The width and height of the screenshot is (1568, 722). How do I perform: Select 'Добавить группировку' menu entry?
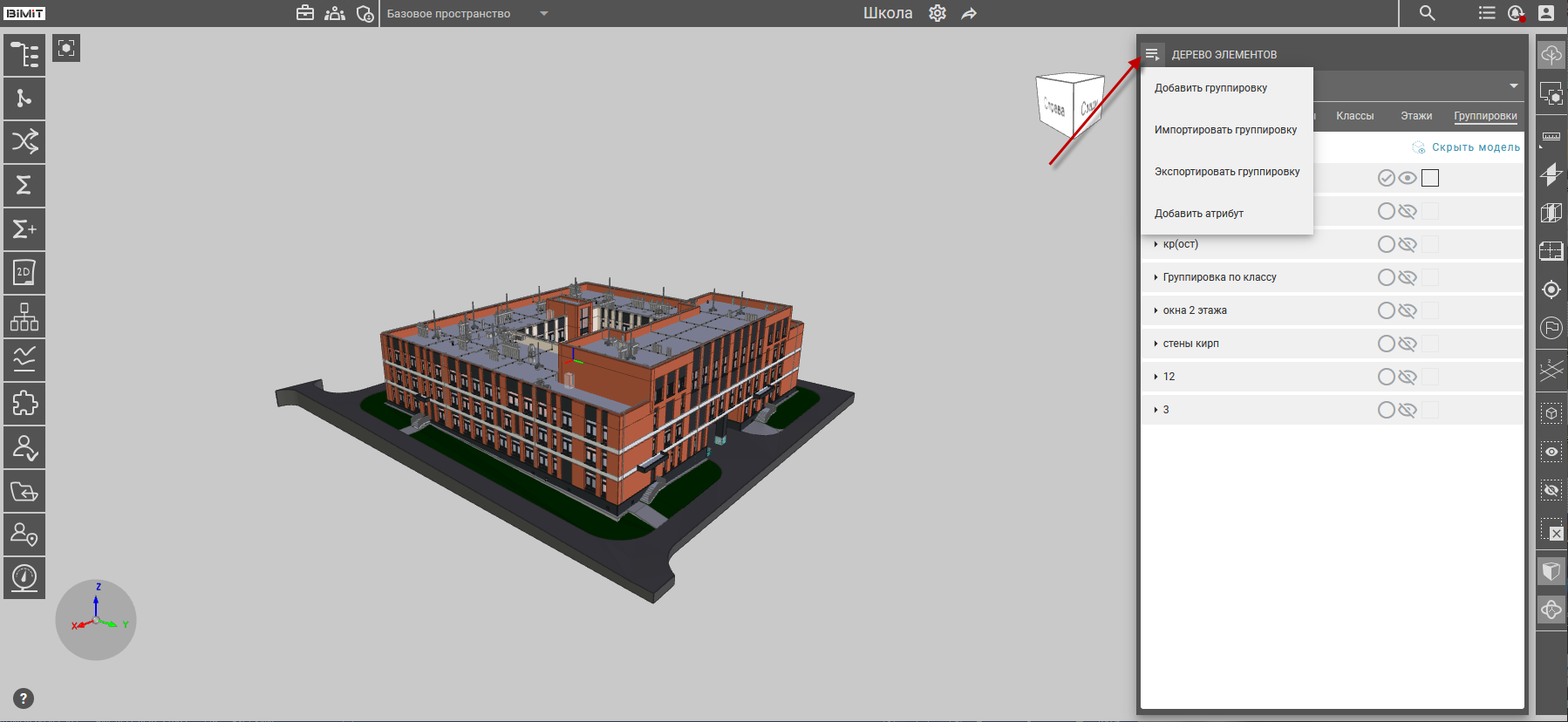pyautogui.click(x=1210, y=88)
